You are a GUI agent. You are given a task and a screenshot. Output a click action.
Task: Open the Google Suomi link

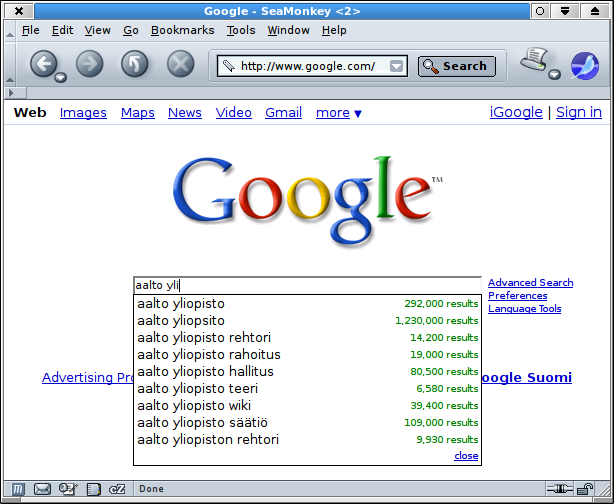click(x=527, y=378)
